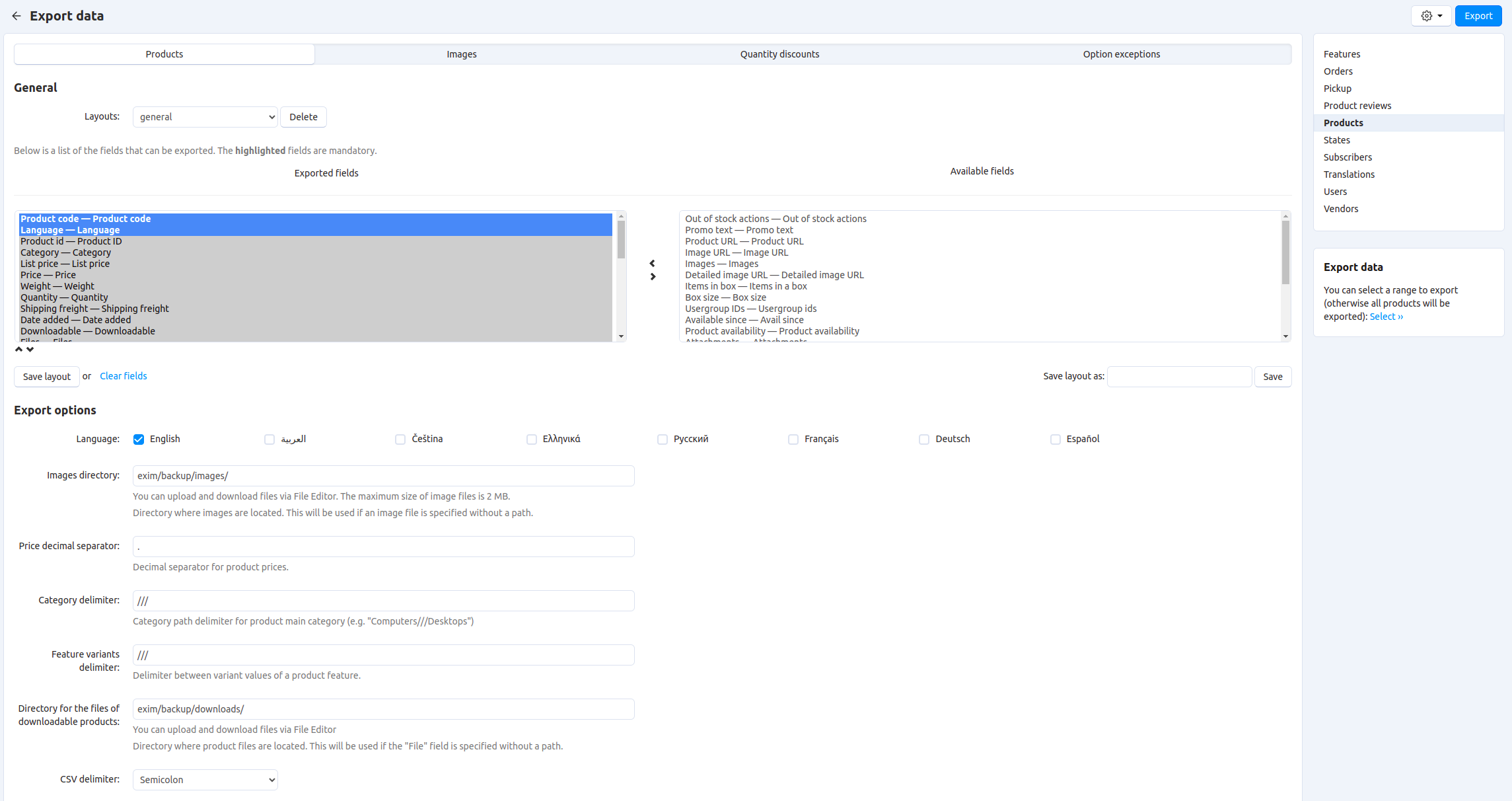Enable the Français language checkbox
The image size is (1512, 801).
[x=793, y=439]
